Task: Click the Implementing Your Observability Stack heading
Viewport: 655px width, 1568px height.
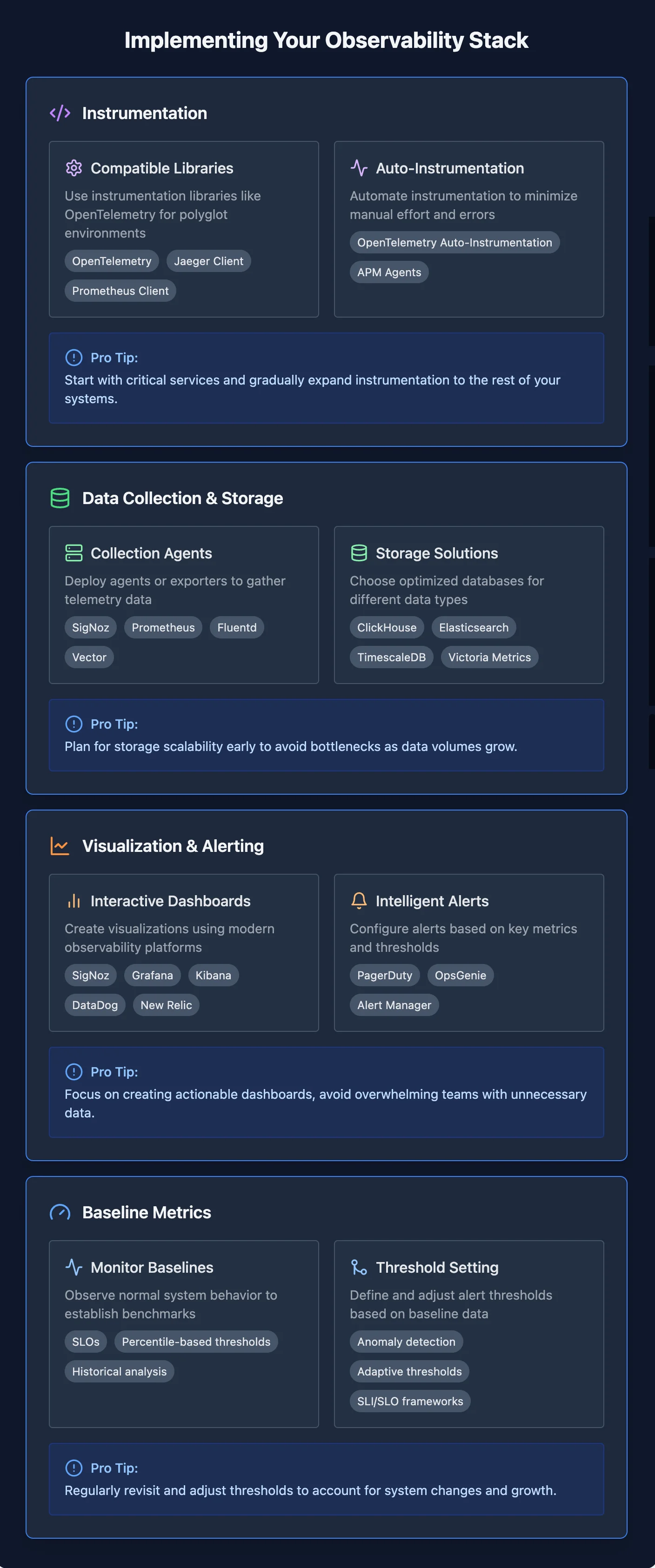Action: (326, 40)
